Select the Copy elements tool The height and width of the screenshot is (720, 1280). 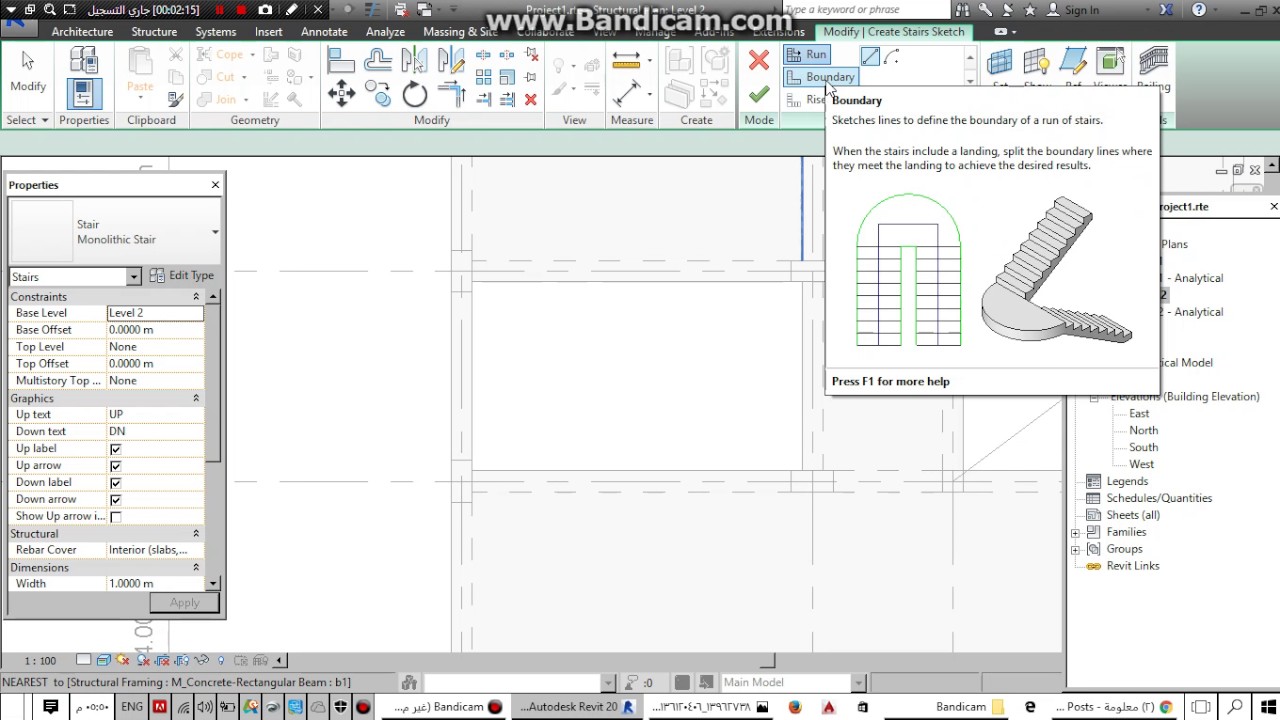[x=378, y=95]
